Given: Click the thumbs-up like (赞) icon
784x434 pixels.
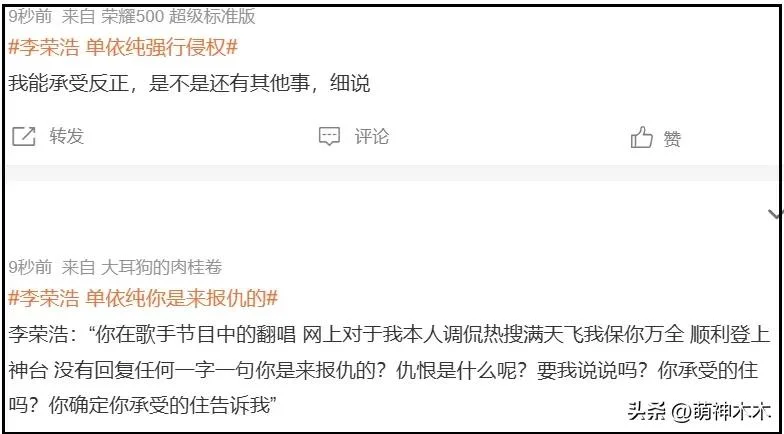Looking at the screenshot, I should click(642, 137).
